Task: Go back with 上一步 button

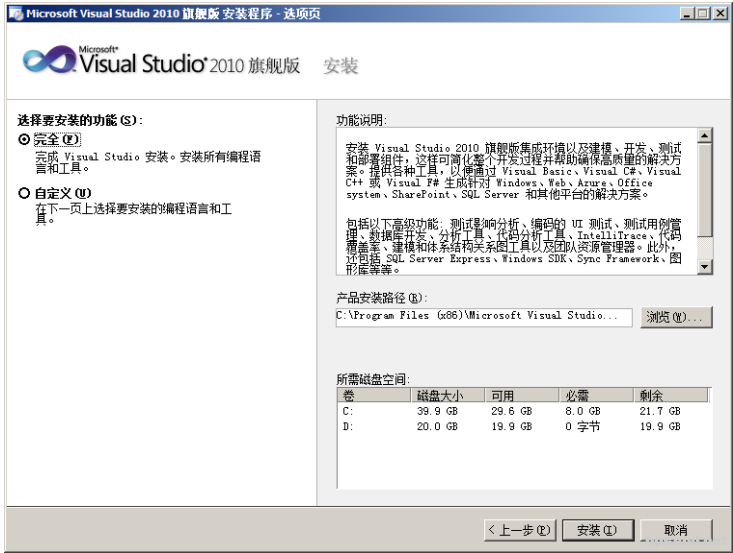Action: (x=520, y=530)
